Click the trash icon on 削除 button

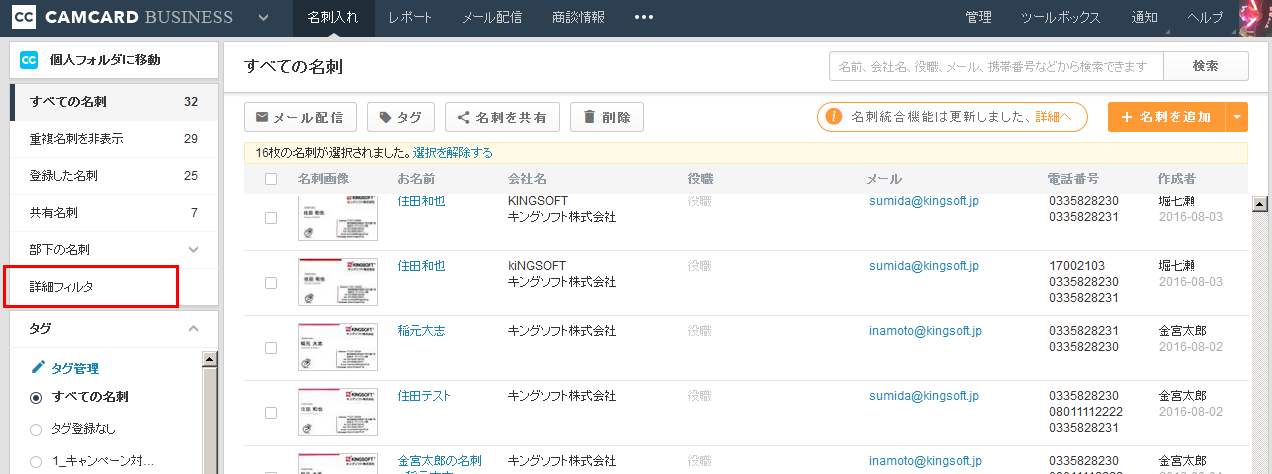coord(589,117)
